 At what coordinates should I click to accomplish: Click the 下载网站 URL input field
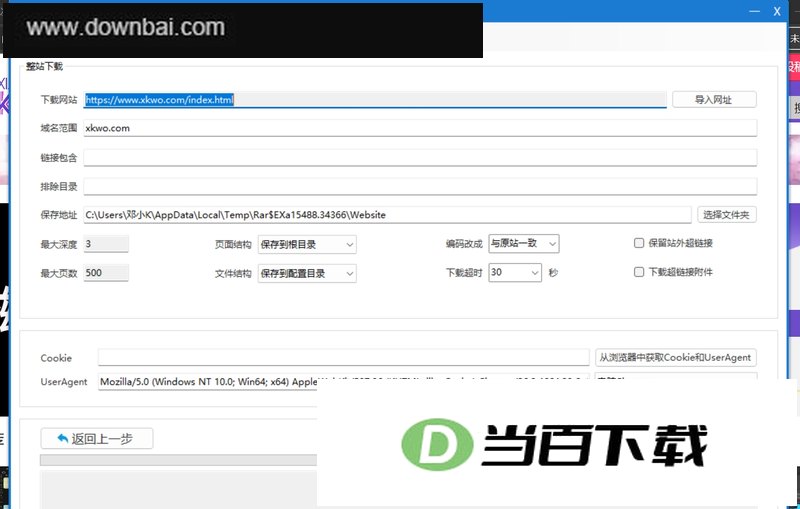pos(375,99)
